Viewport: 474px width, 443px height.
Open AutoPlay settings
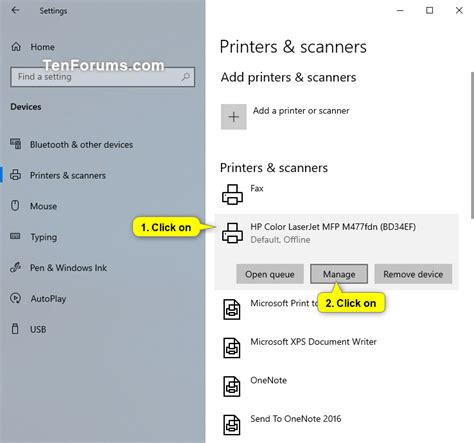(x=48, y=299)
